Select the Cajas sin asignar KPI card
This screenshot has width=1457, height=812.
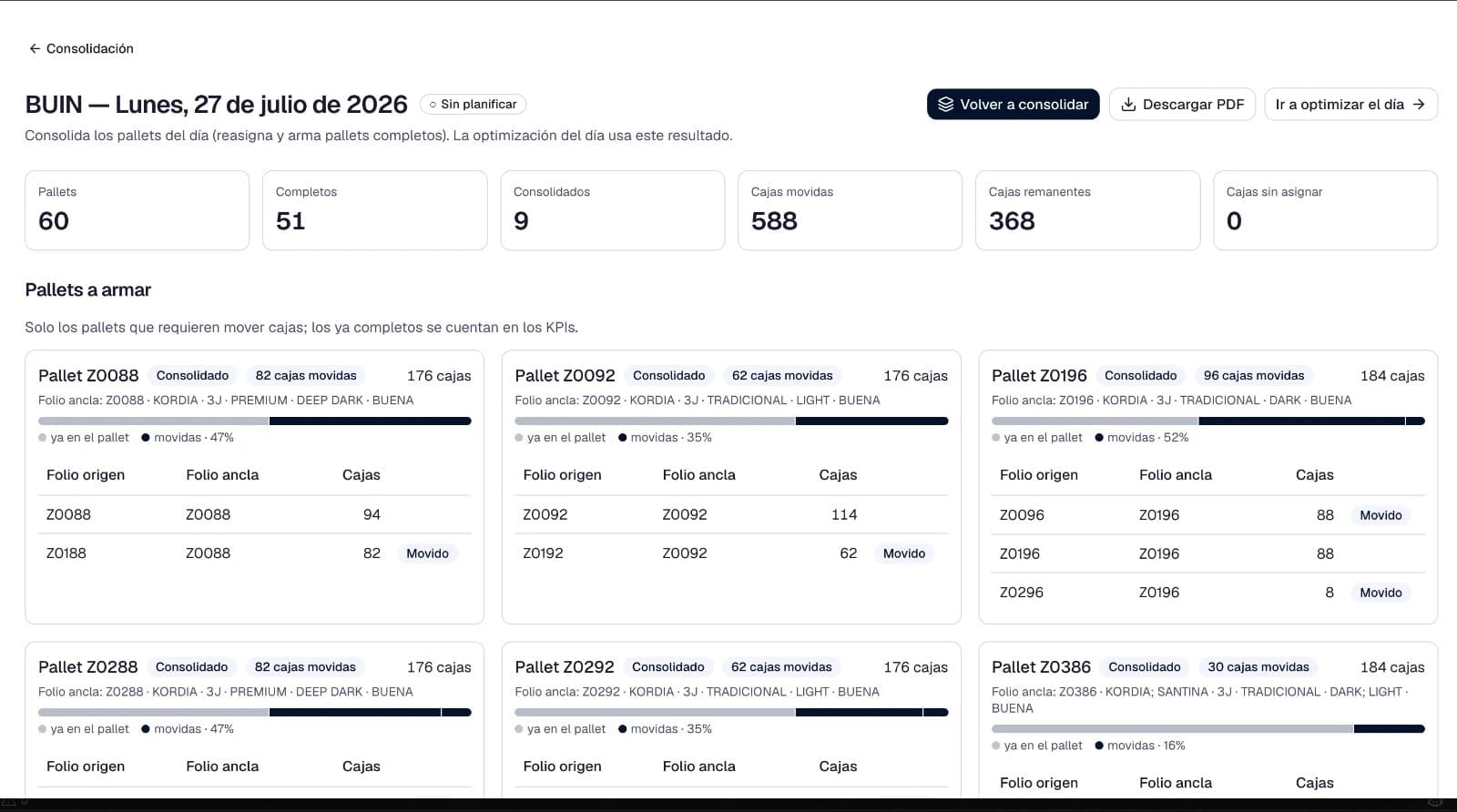click(1326, 210)
